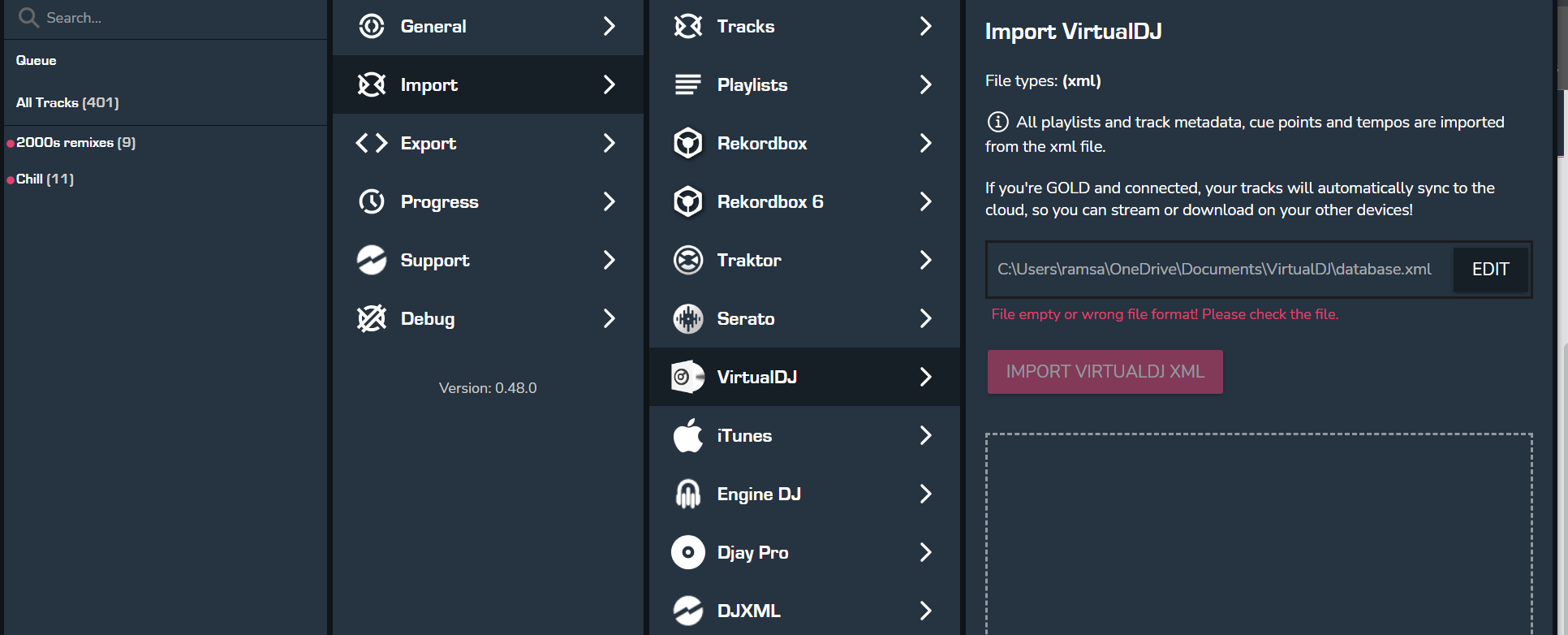Expand the DJXML chevron arrow
Image resolution: width=1568 pixels, height=635 pixels.
pyautogui.click(x=926, y=611)
